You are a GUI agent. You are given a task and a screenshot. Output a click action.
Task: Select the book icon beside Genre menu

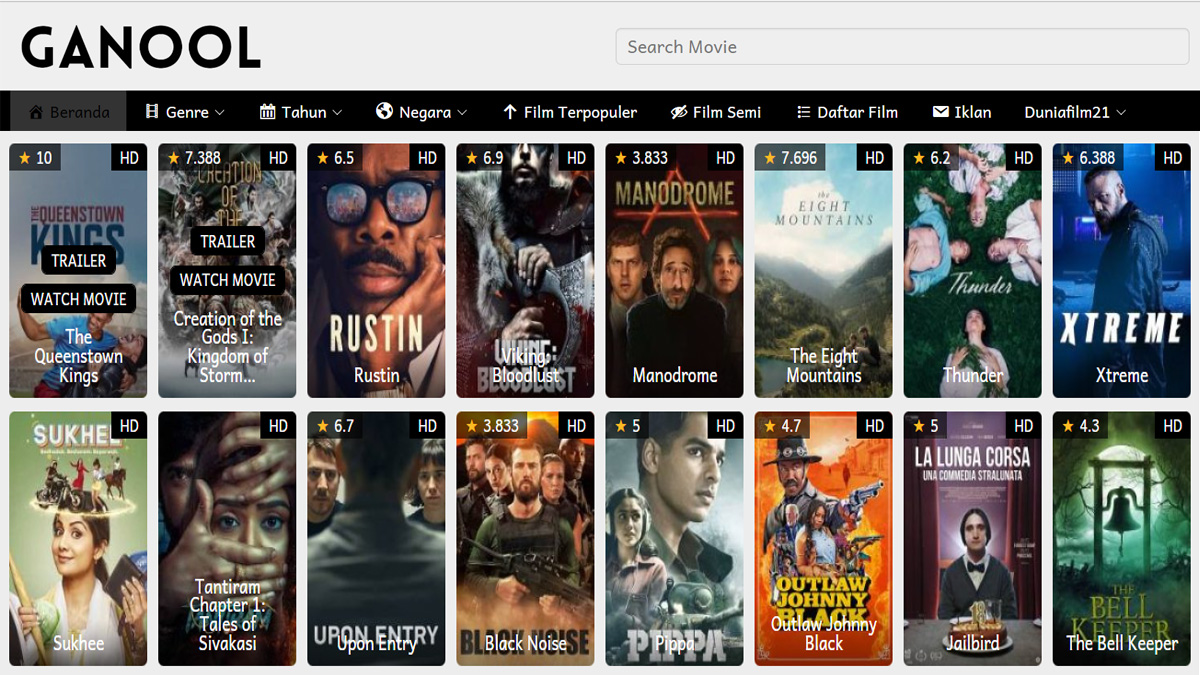152,112
